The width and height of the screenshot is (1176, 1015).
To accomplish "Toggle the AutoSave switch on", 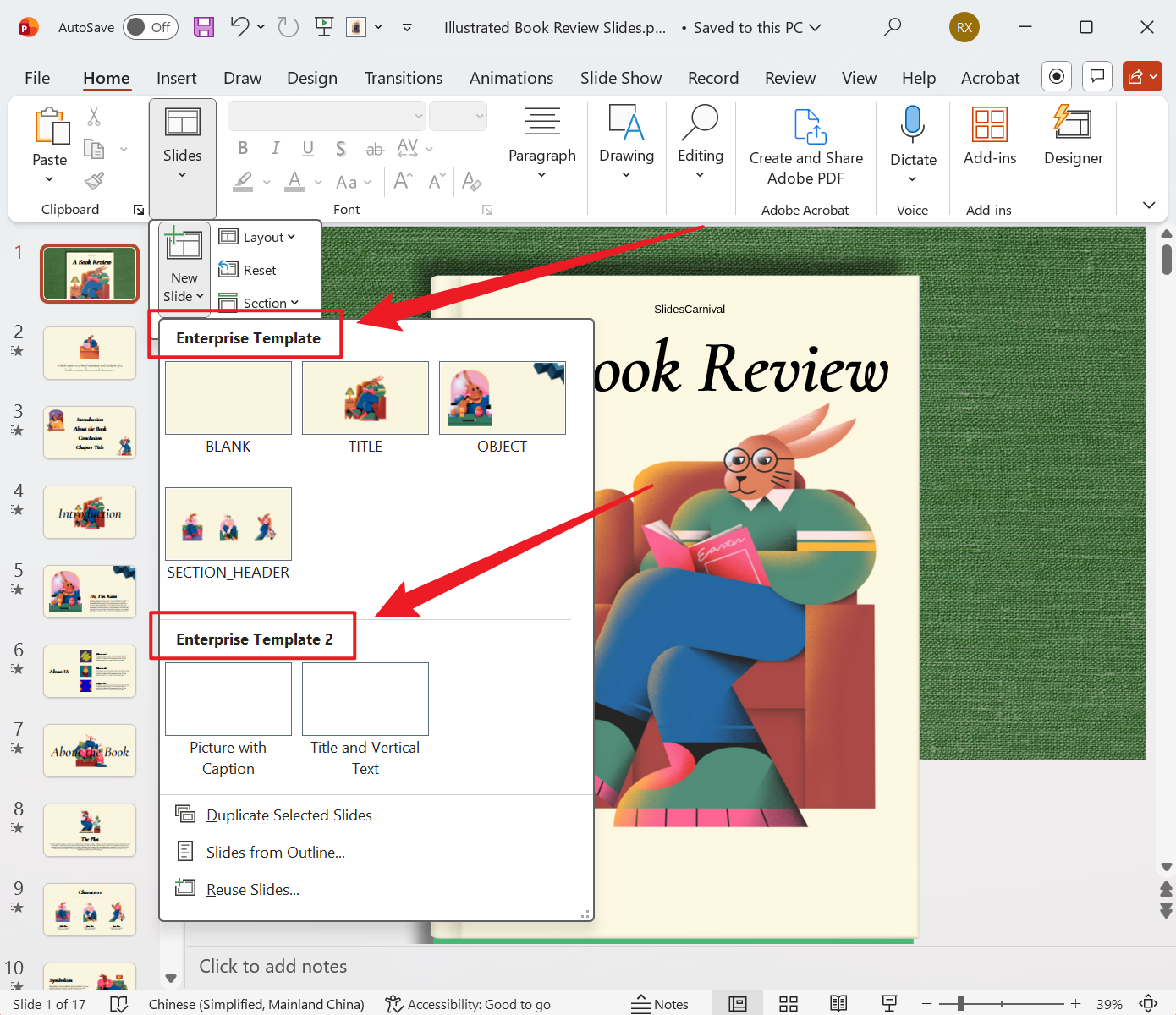I will pyautogui.click(x=150, y=26).
